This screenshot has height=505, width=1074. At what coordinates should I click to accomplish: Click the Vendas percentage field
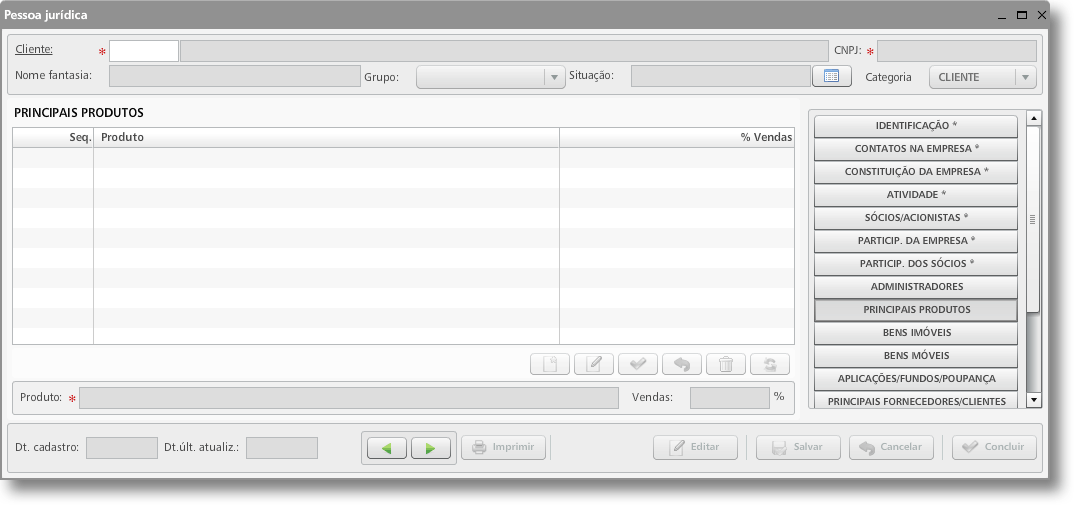coord(729,397)
